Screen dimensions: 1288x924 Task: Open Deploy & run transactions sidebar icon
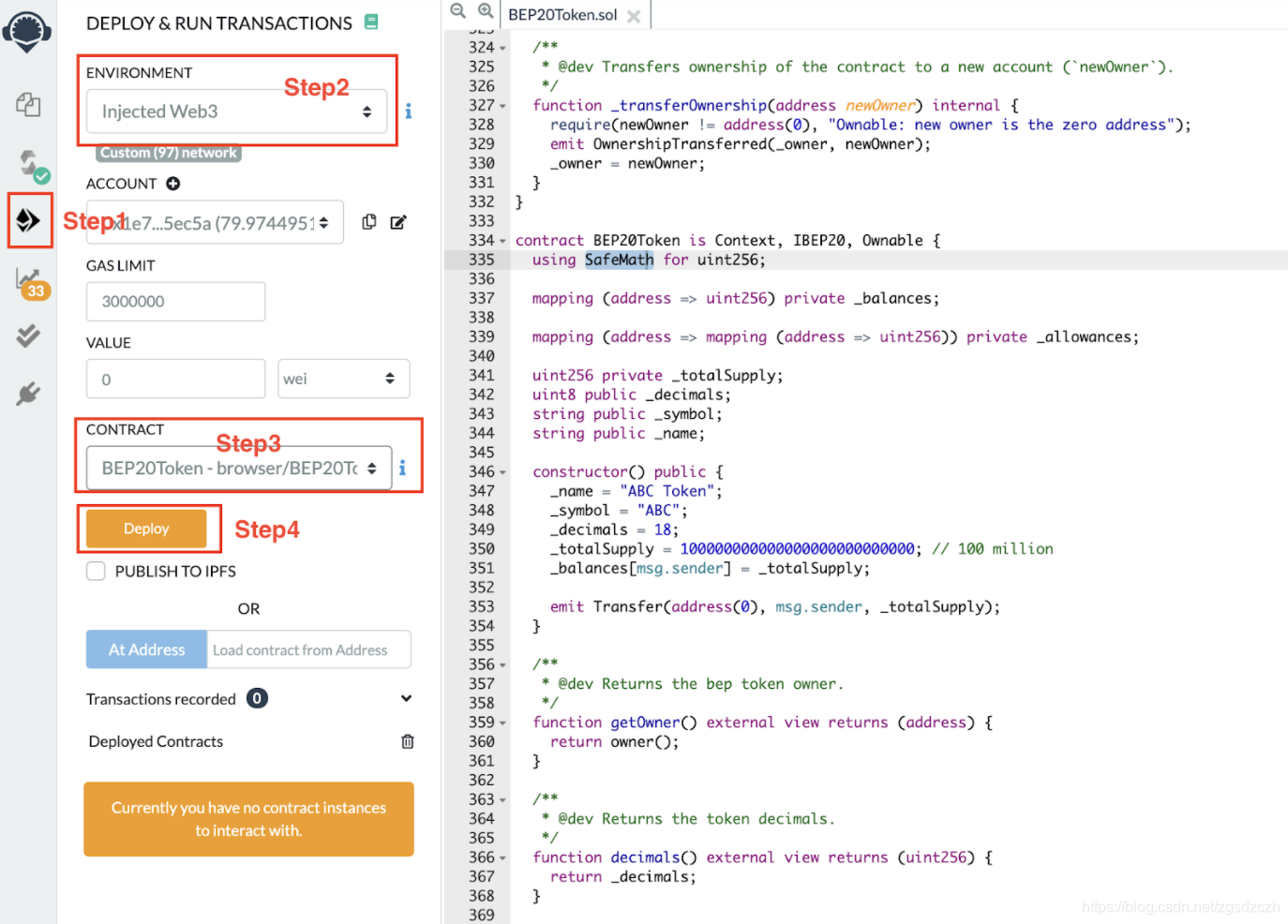coord(28,220)
